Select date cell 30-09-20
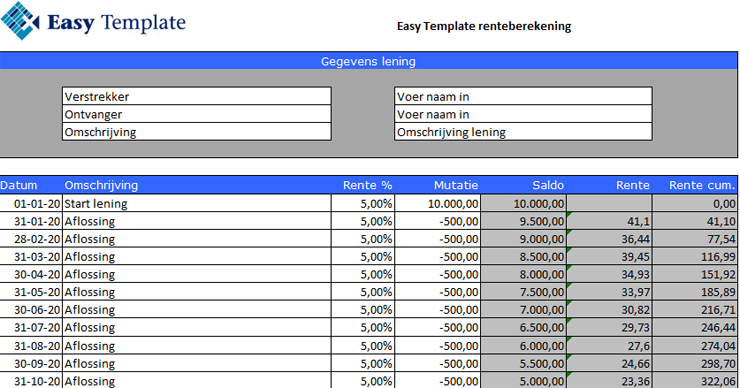The image size is (740, 388). 31,363
